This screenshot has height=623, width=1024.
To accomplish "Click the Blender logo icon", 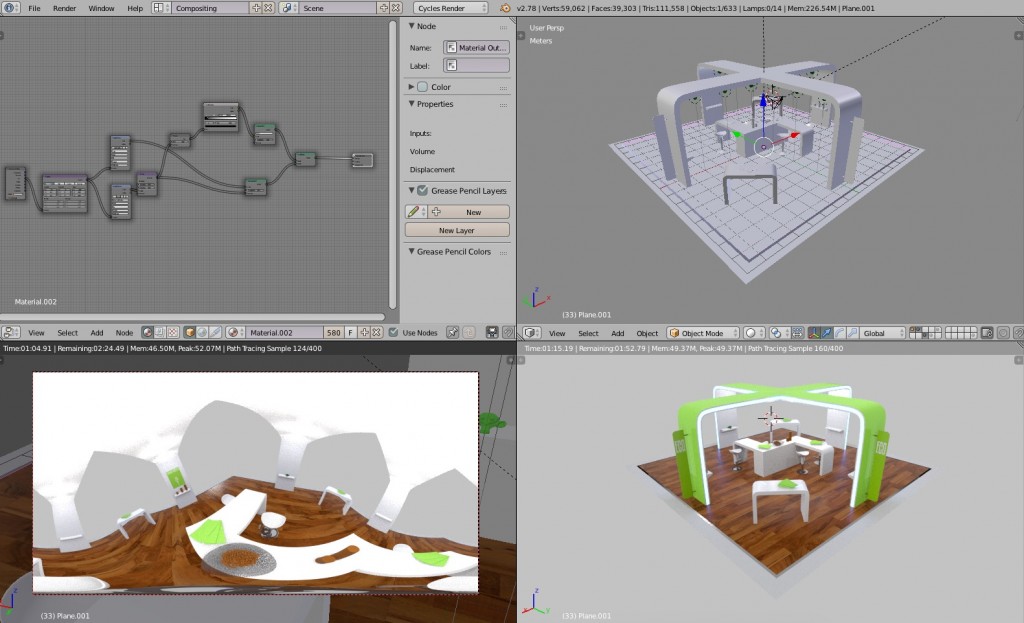I will [10, 8].
